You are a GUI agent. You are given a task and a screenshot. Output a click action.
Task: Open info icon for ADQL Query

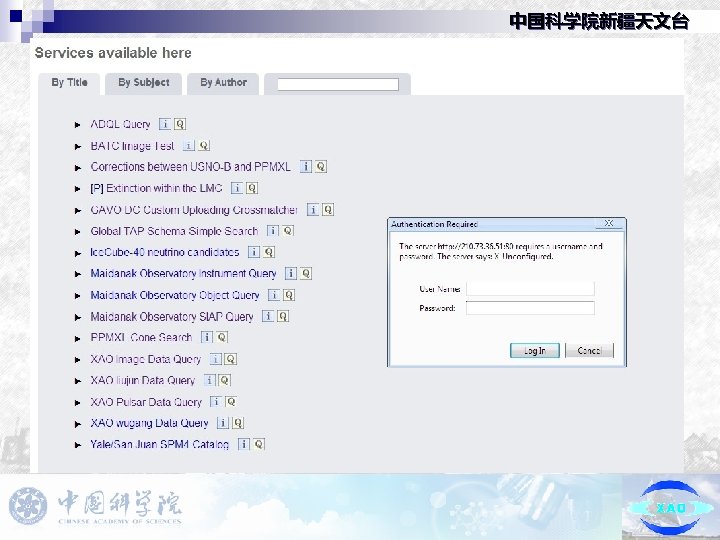pyautogui.click(x=165, y=124)
